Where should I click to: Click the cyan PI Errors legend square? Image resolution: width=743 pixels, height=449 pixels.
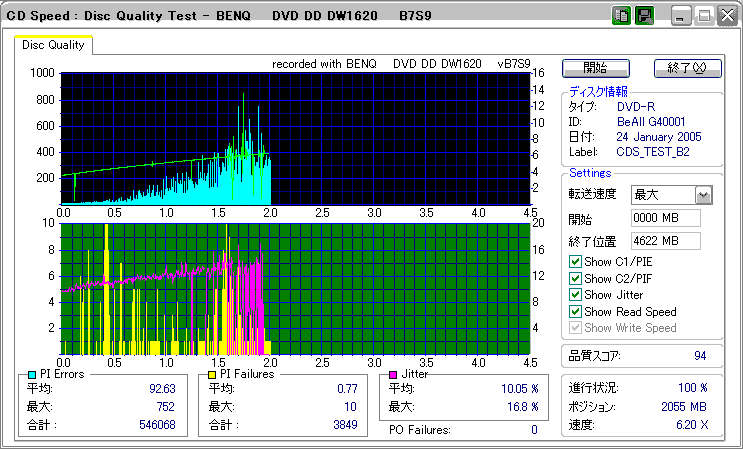tap(32, 374)
